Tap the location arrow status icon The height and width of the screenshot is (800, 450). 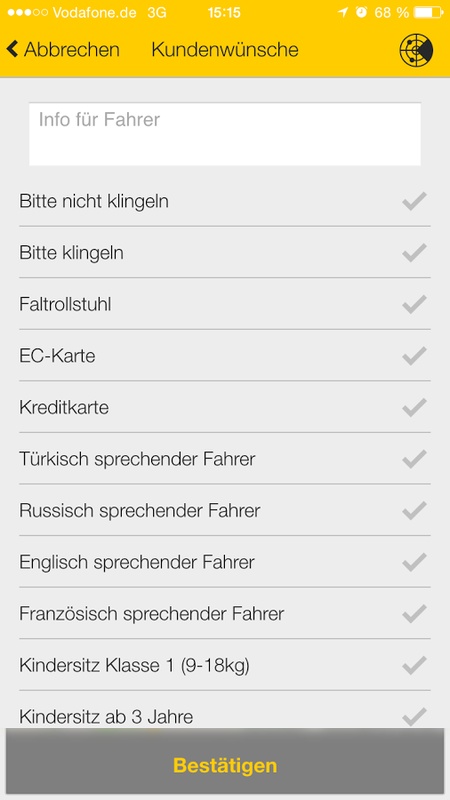pos(343,12)
